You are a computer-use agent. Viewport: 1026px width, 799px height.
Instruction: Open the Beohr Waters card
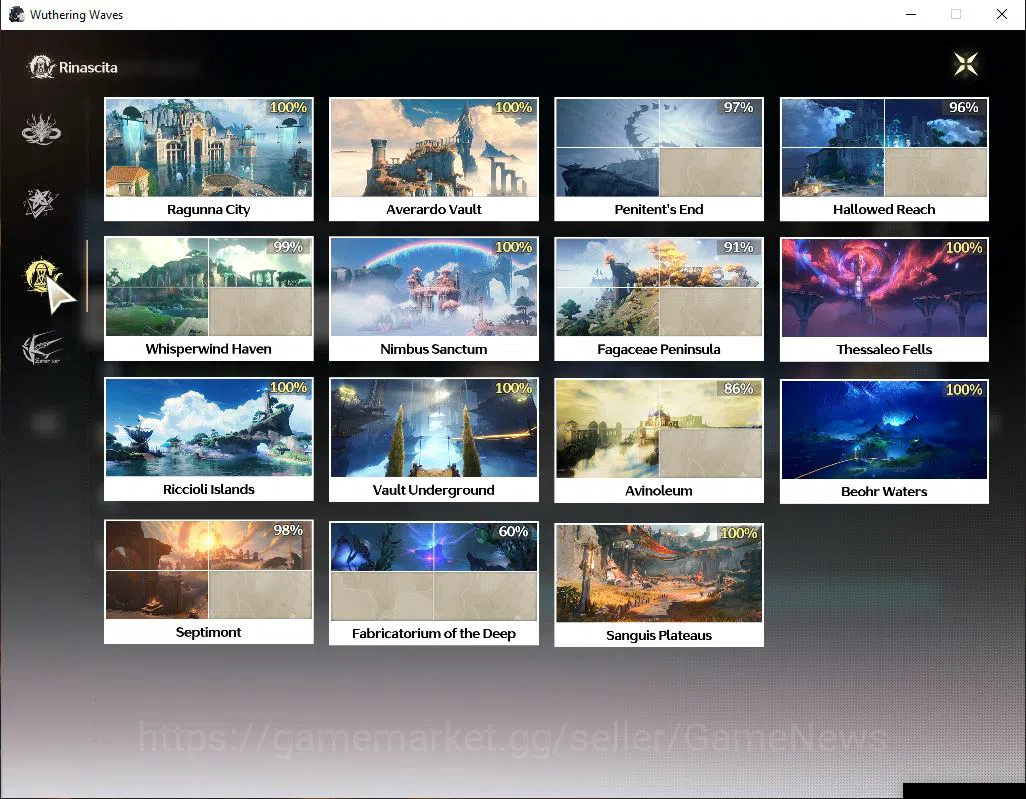884,441
